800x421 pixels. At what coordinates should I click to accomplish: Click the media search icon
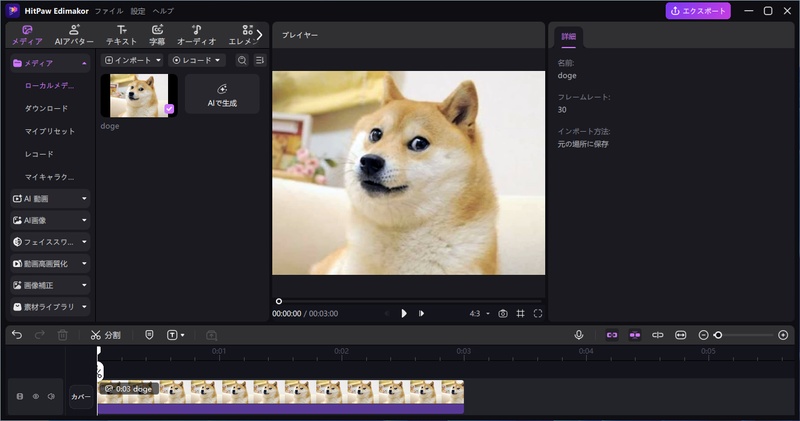pyautogui.click(x=242, y=60)
